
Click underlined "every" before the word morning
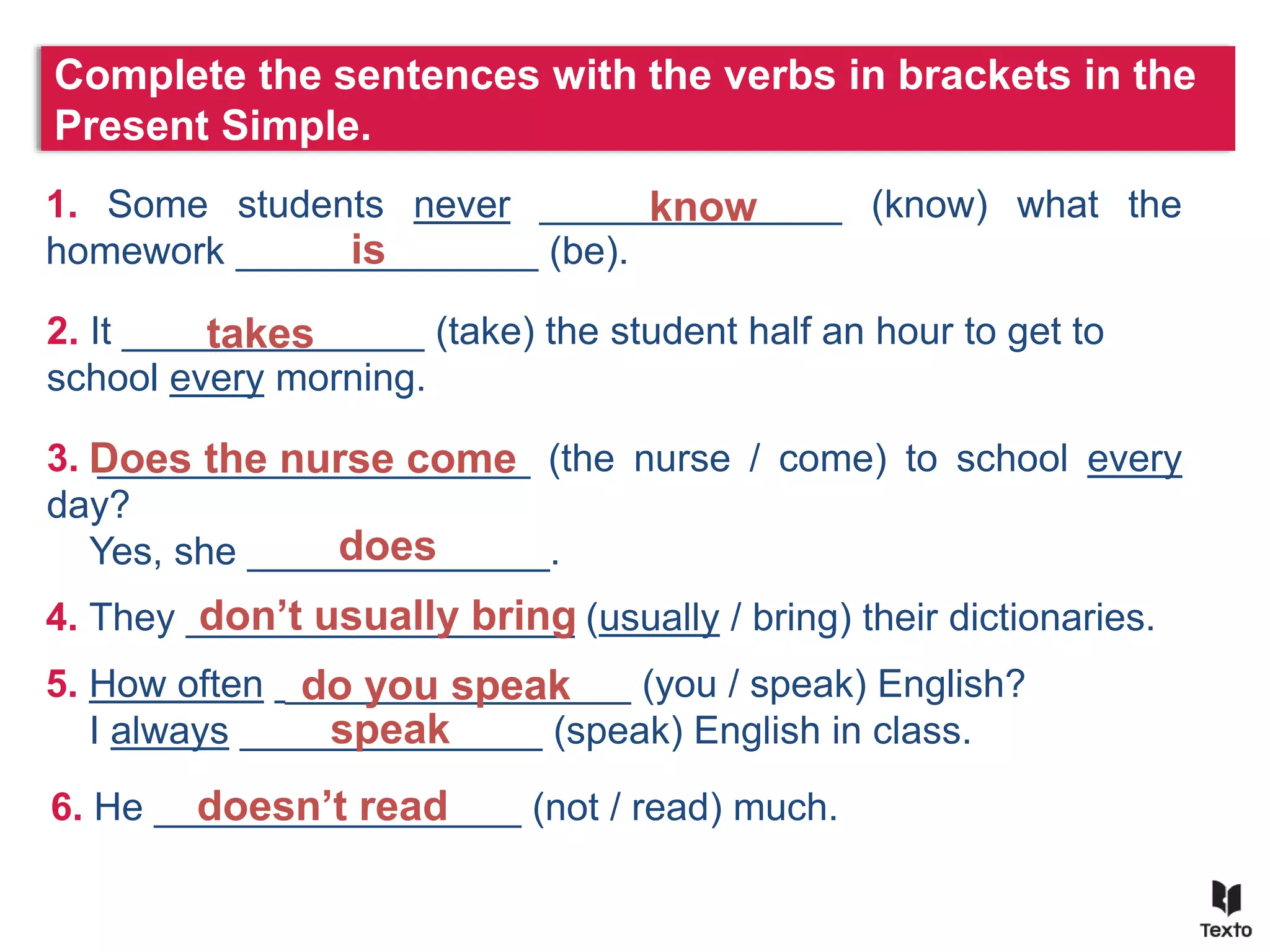[217, 378]
